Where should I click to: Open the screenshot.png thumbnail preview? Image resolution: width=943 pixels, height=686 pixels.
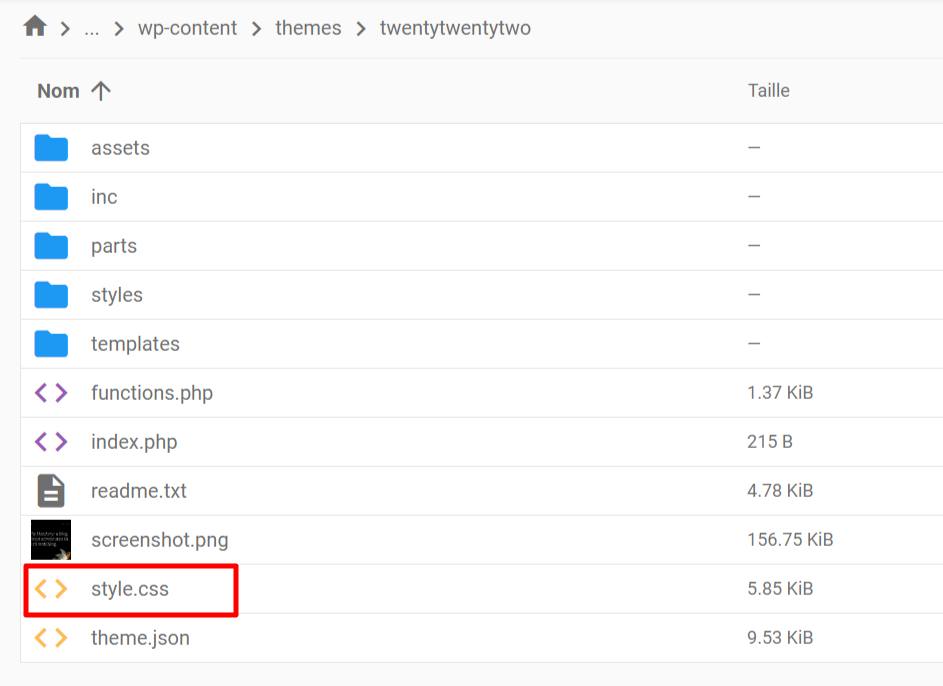point(51,540)
